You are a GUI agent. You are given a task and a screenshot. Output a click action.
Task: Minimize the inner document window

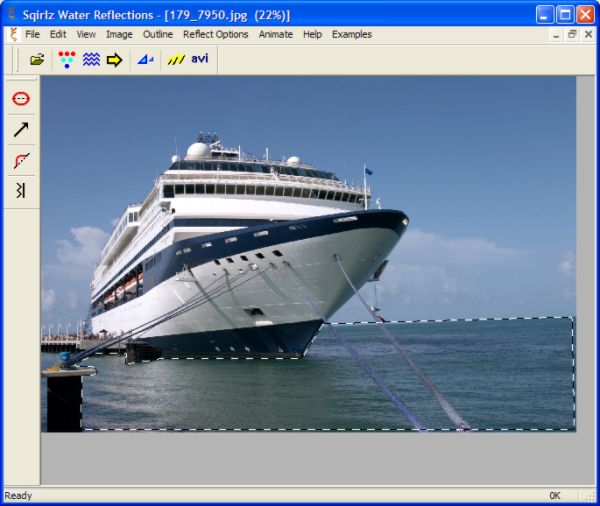[556, 35]
